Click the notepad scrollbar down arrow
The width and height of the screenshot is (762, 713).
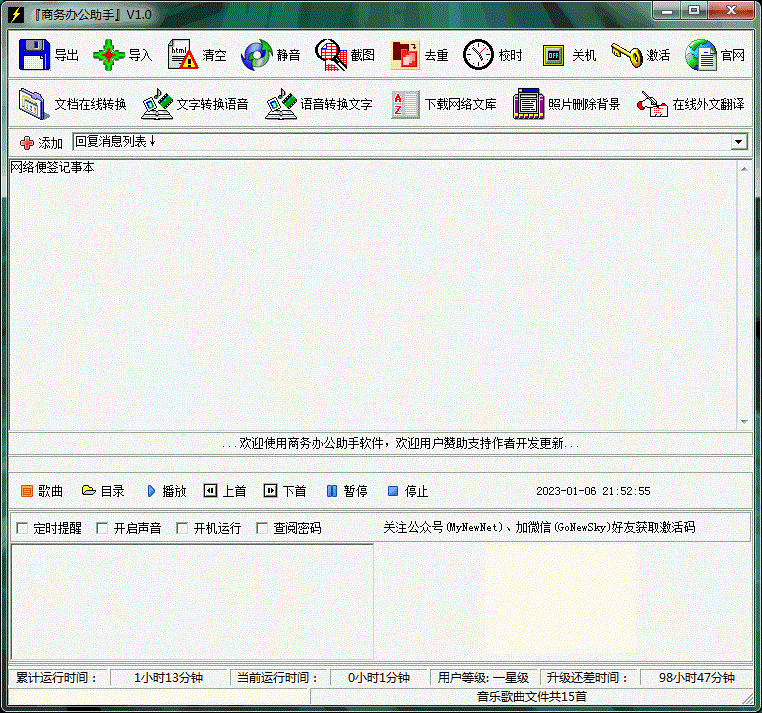point(744,422)
